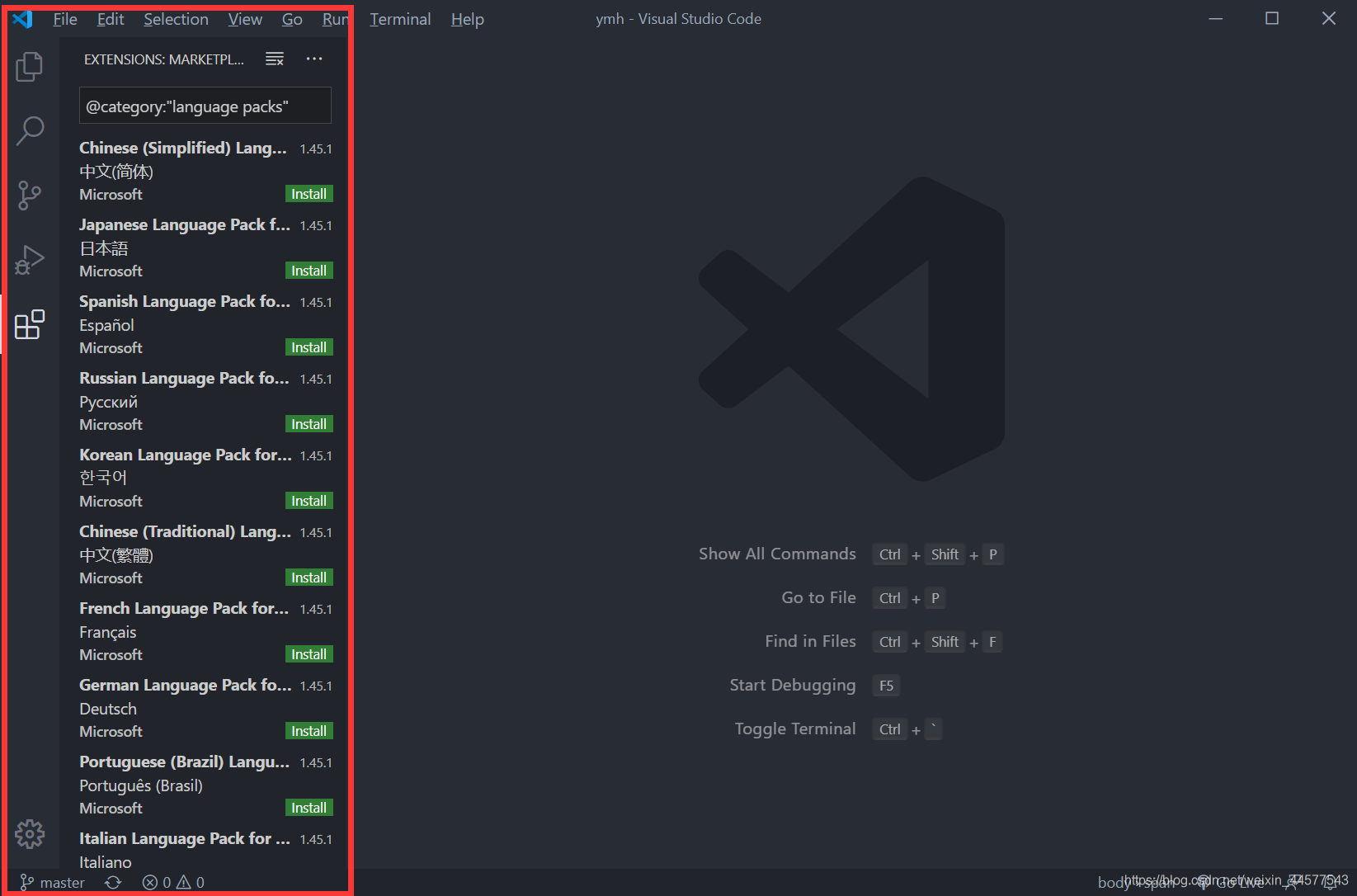Open the "French Language Pack for..." extension title
Screen dimensions: 1357x896
(x=184, y=608)
